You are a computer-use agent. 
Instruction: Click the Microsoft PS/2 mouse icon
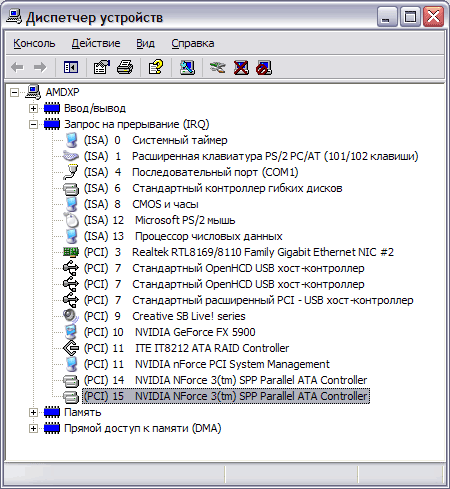click(x=71, y=220)
